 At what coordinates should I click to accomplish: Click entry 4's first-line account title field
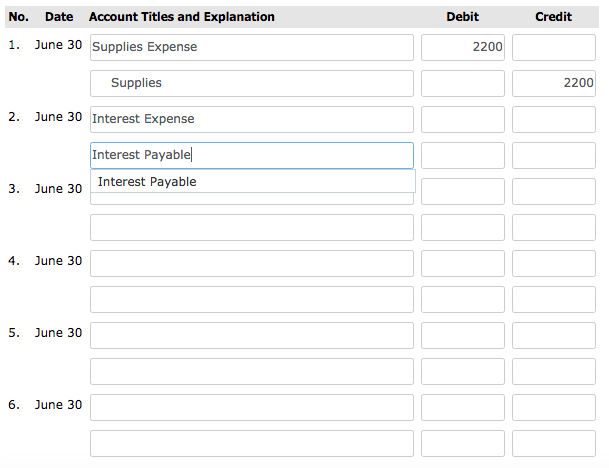(x=251, y=263)
